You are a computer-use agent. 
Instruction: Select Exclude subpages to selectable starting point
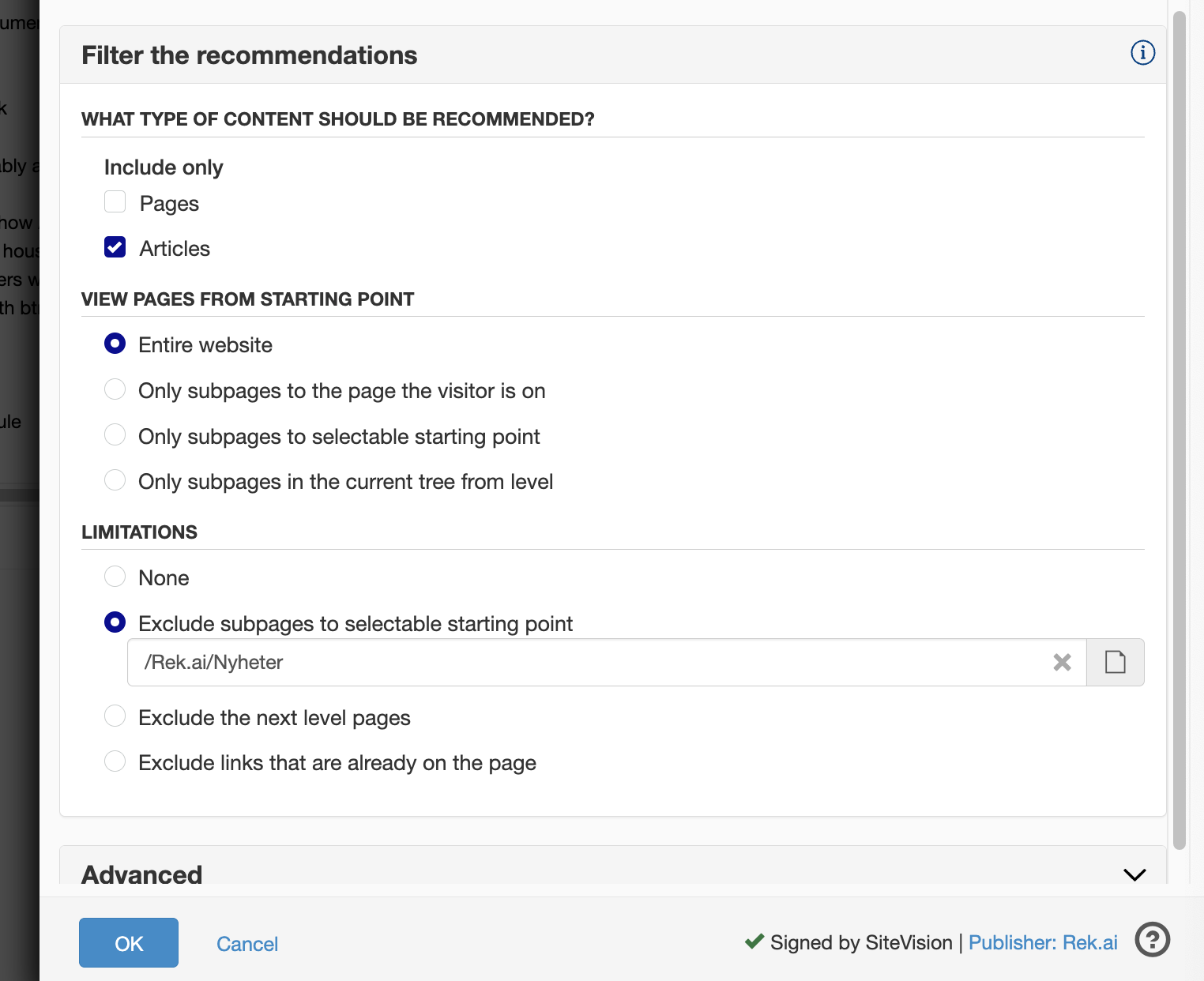pos(115,622)
